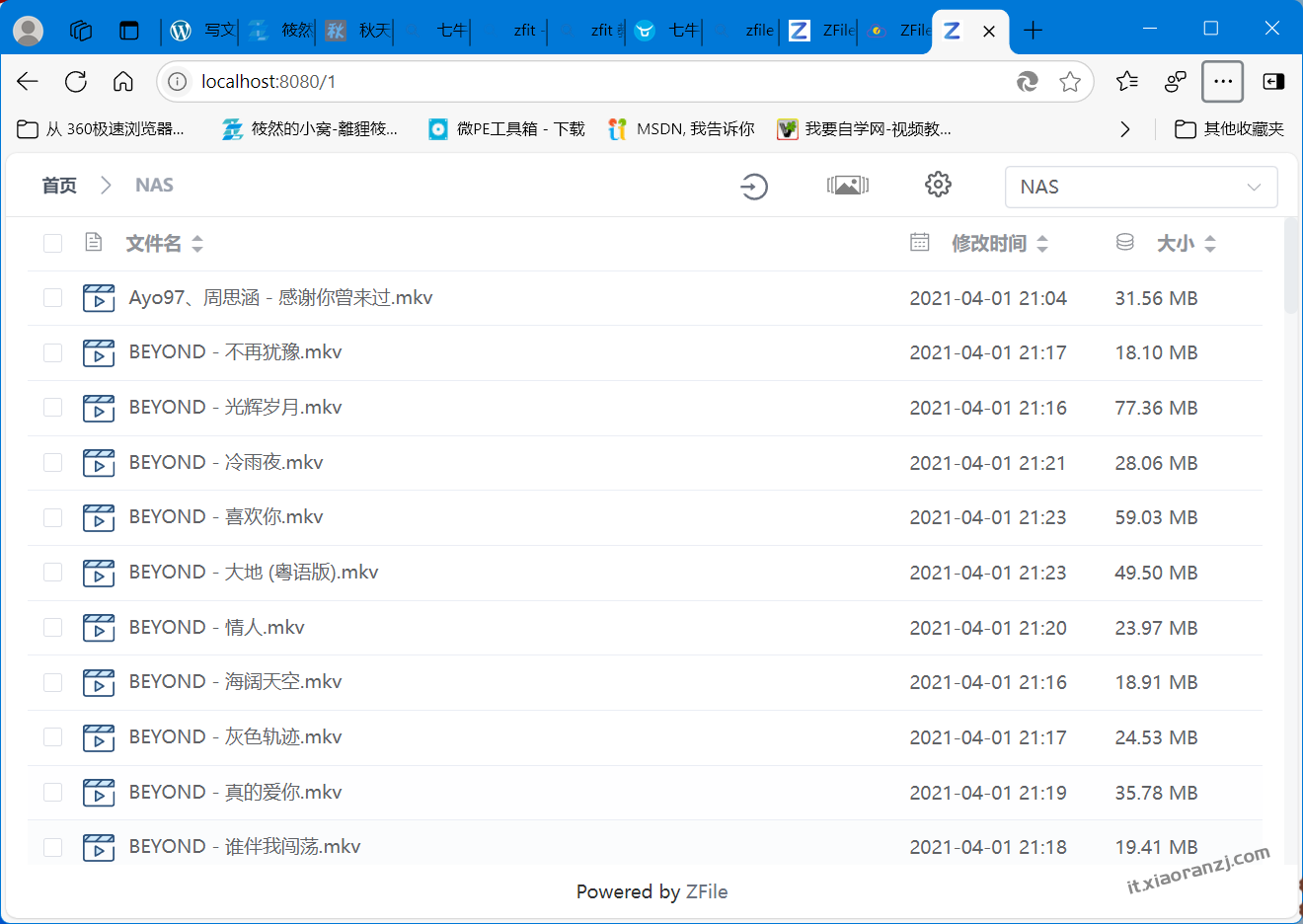Check the box for 感谢你曾来过.mkv

click(53, 298)
